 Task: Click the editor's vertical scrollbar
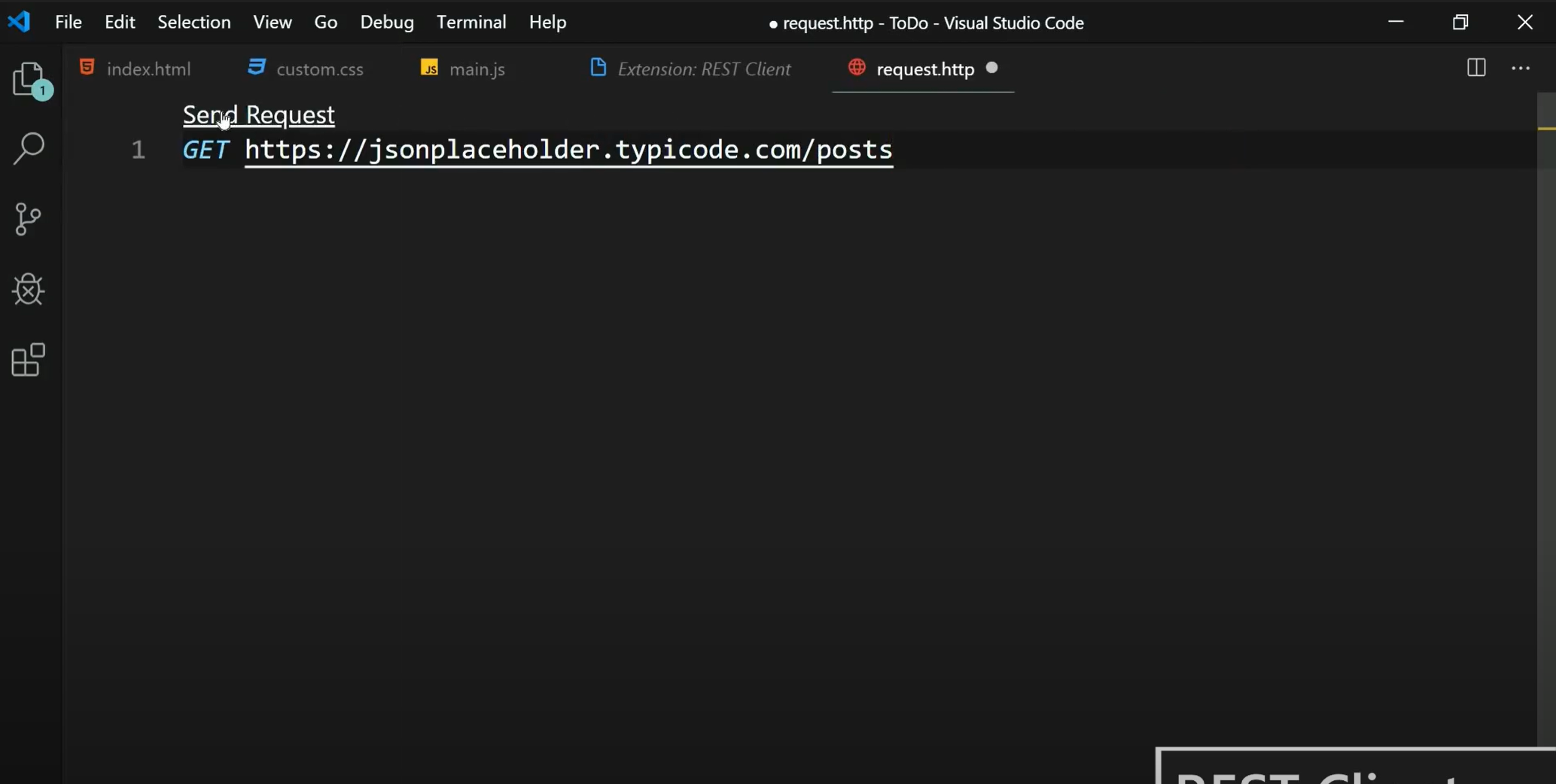pos(1546,419)
